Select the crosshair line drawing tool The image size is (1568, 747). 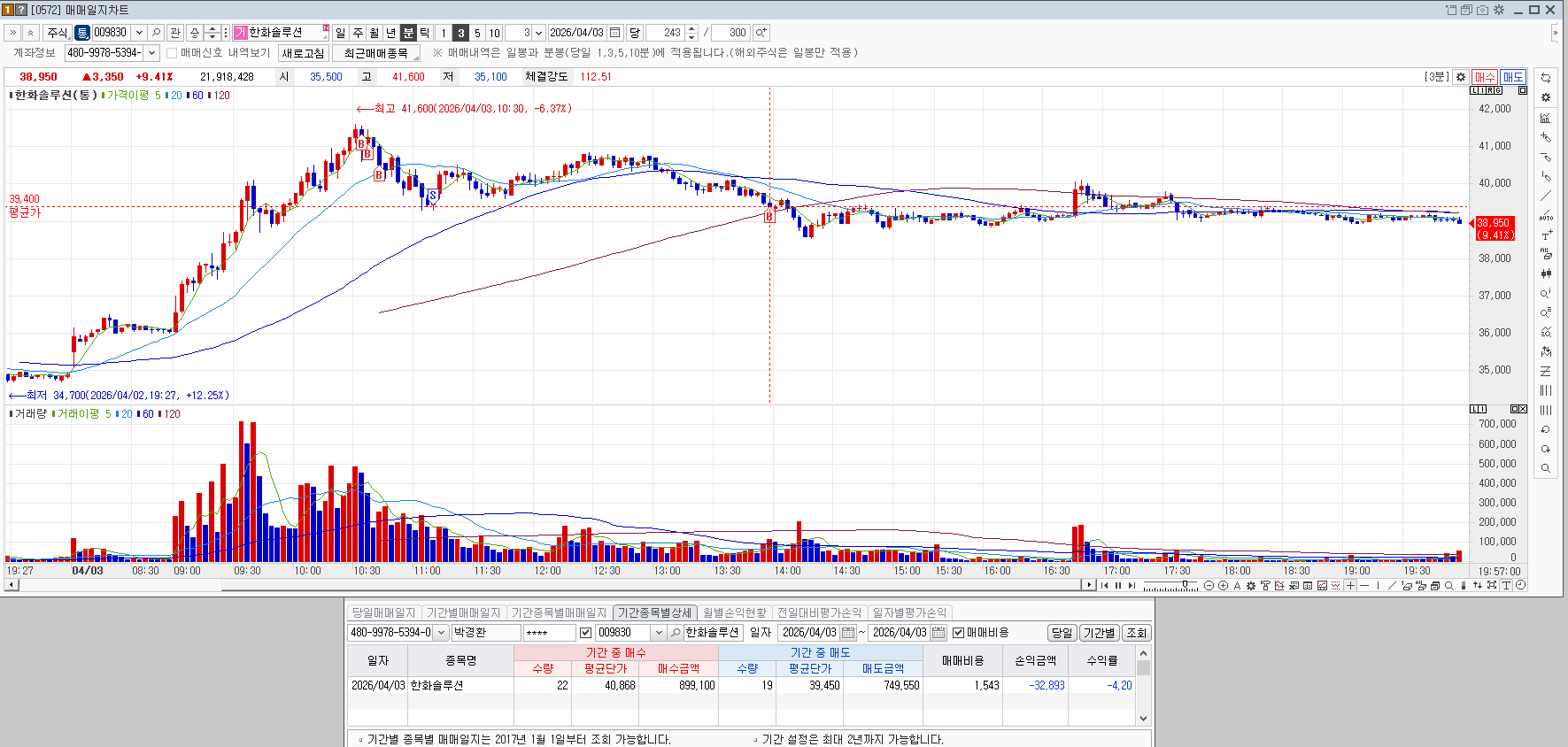1546,137
